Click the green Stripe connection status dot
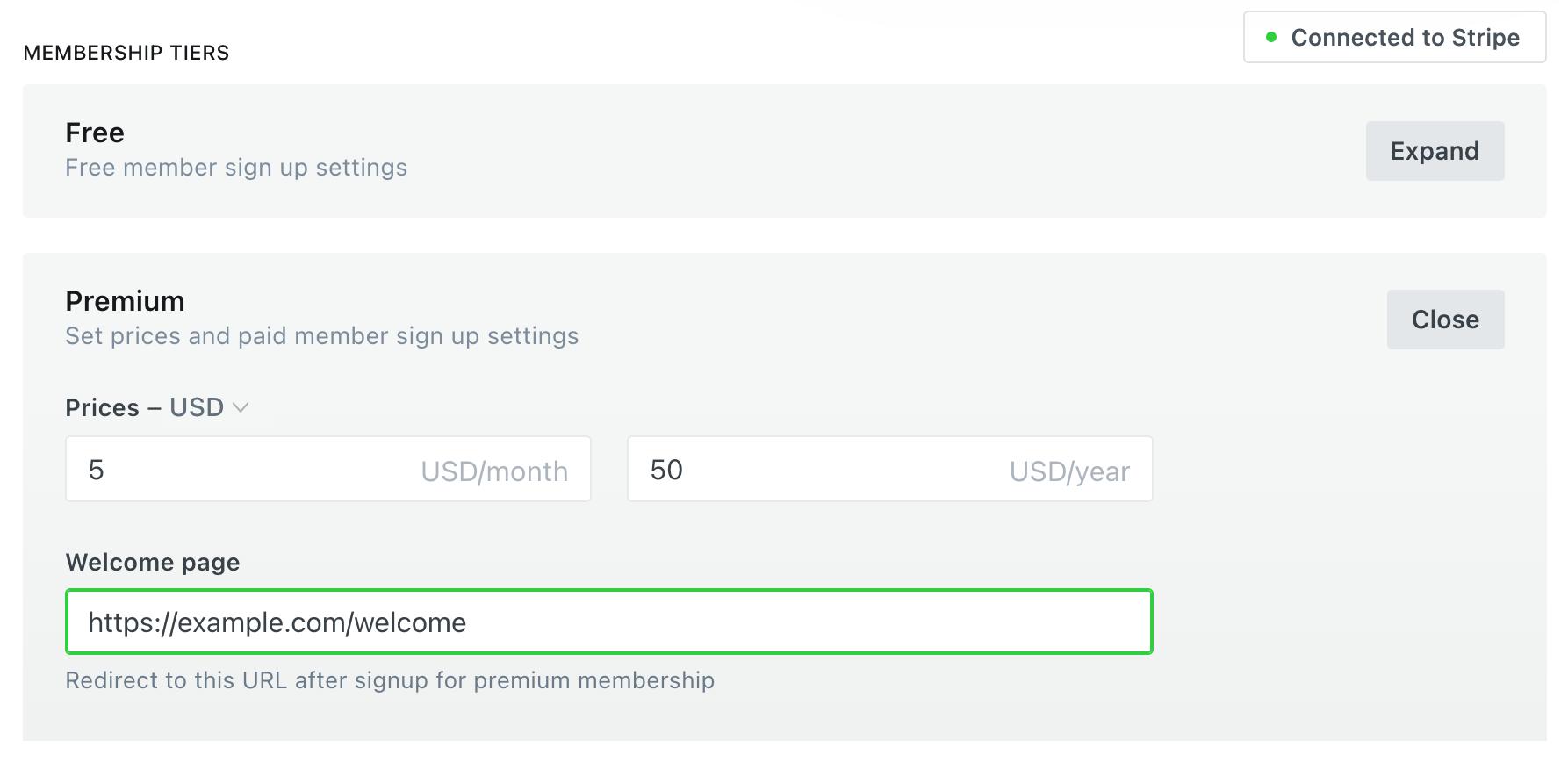Viewport: 1568px width, 762px height. (x=1270, y=38)
